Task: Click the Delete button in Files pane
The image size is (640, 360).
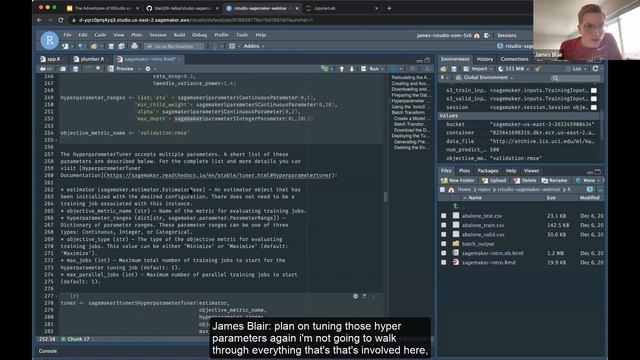Action: pyautogui.click(x=525, y=180)
